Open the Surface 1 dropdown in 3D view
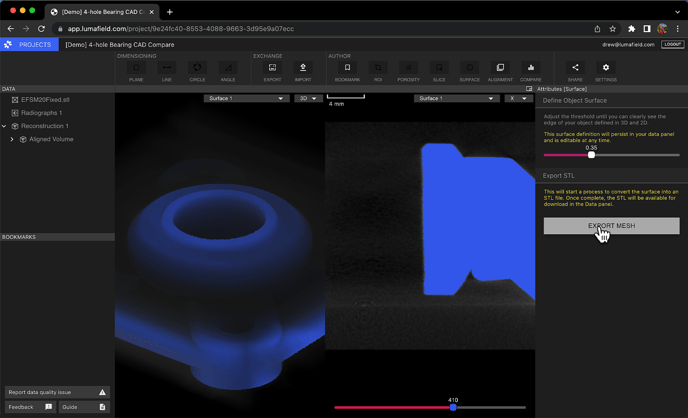688x418 pixels. tap(246, 98)
